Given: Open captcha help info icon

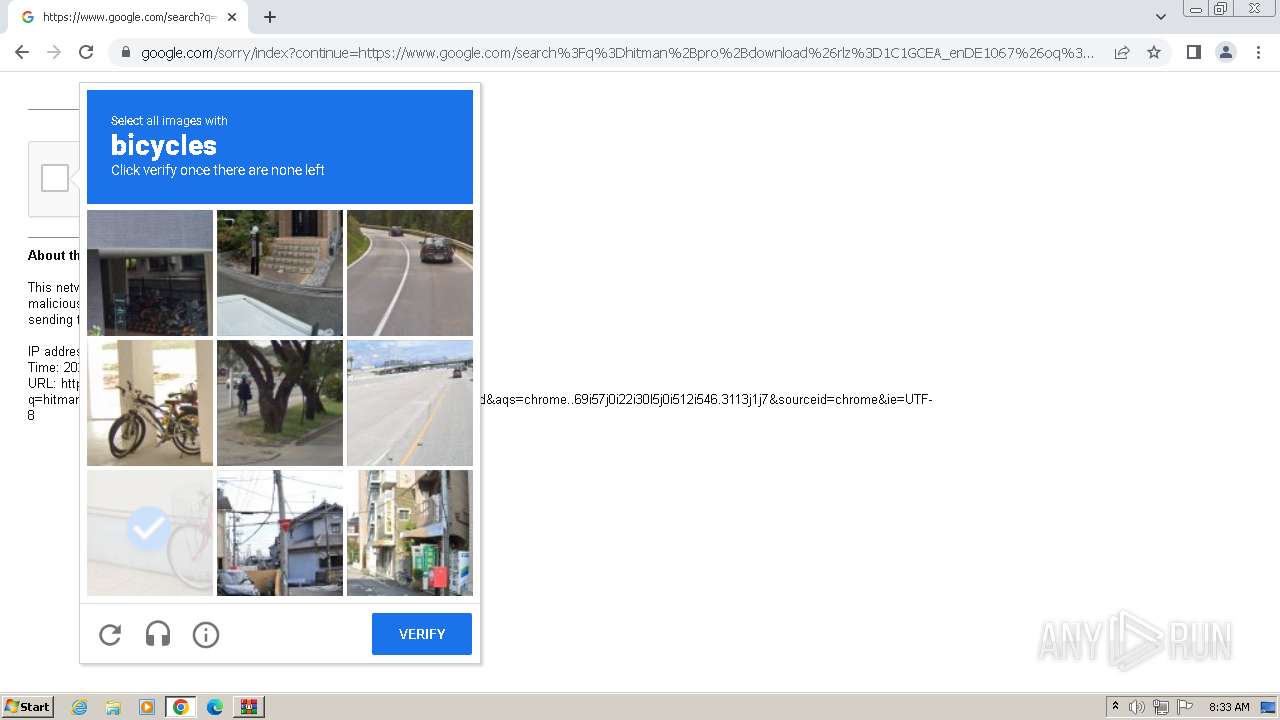Looking at the screenshot, I should (206, 634).
